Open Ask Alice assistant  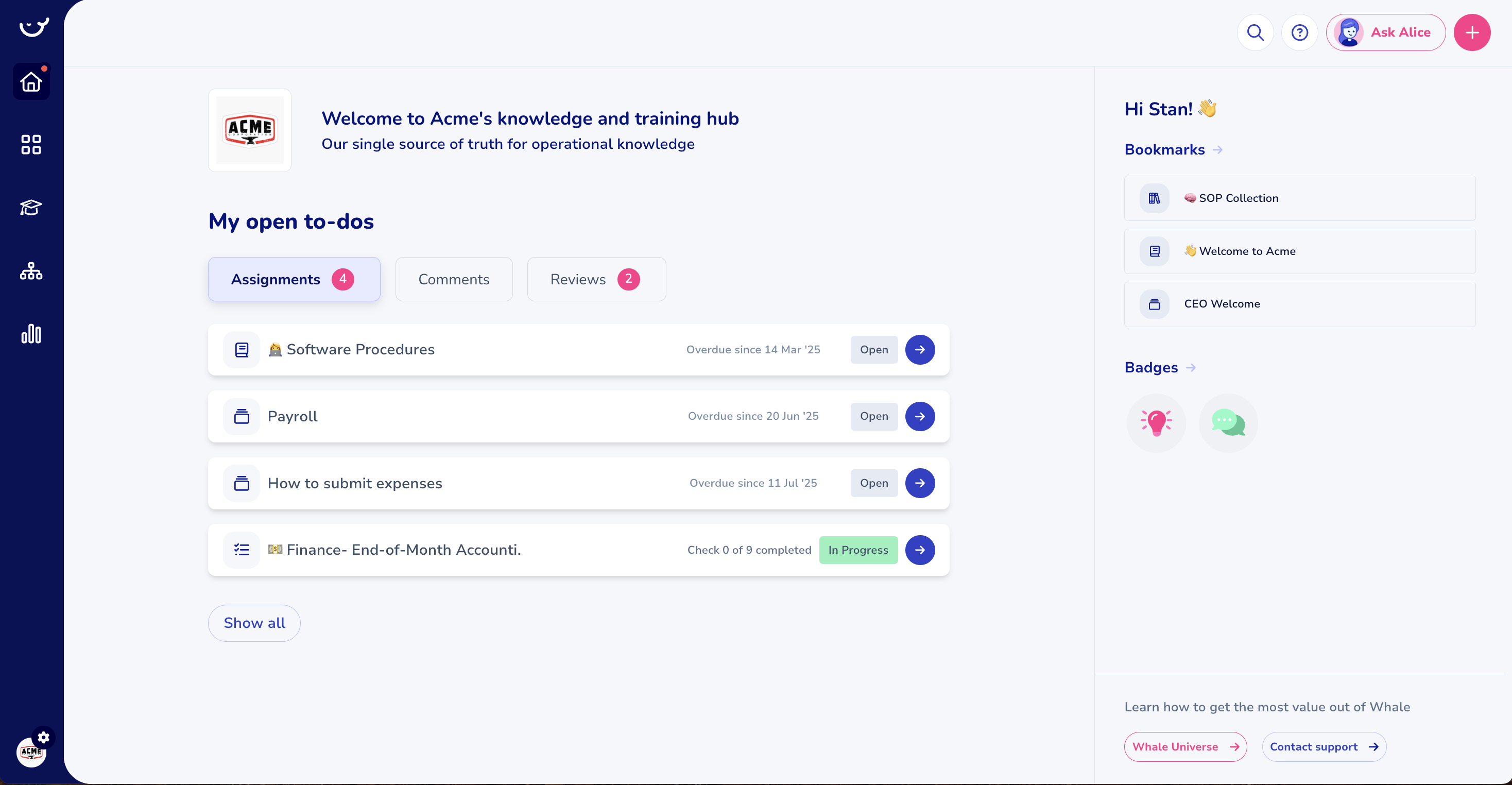1385,32
